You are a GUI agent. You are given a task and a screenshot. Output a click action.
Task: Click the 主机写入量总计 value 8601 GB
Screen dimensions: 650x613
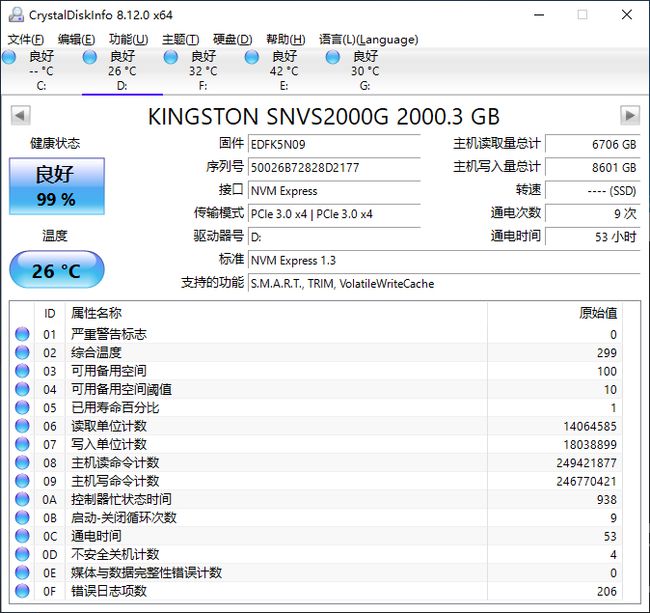click(593, 167)
